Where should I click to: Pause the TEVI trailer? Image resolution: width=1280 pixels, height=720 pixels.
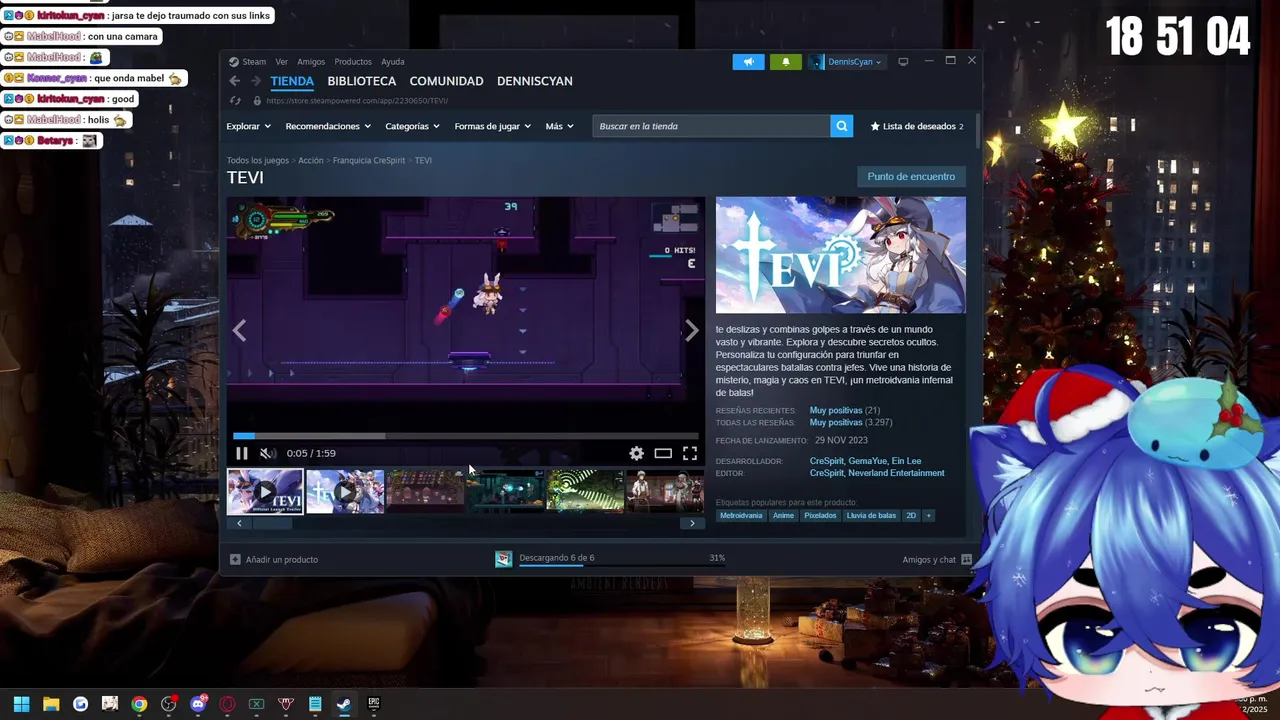pos(241,453)
